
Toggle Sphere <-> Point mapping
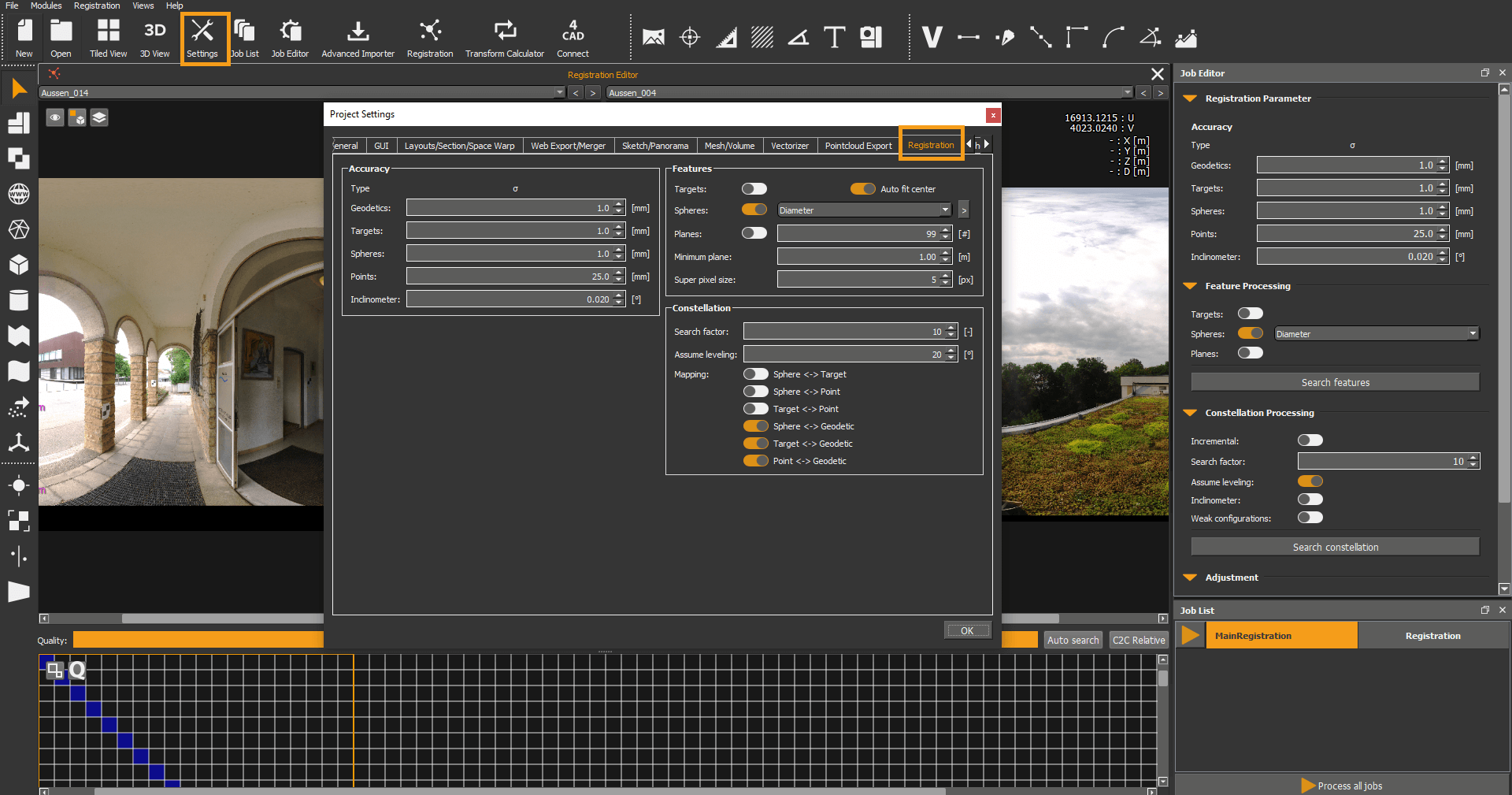click(x=755, y=391)
